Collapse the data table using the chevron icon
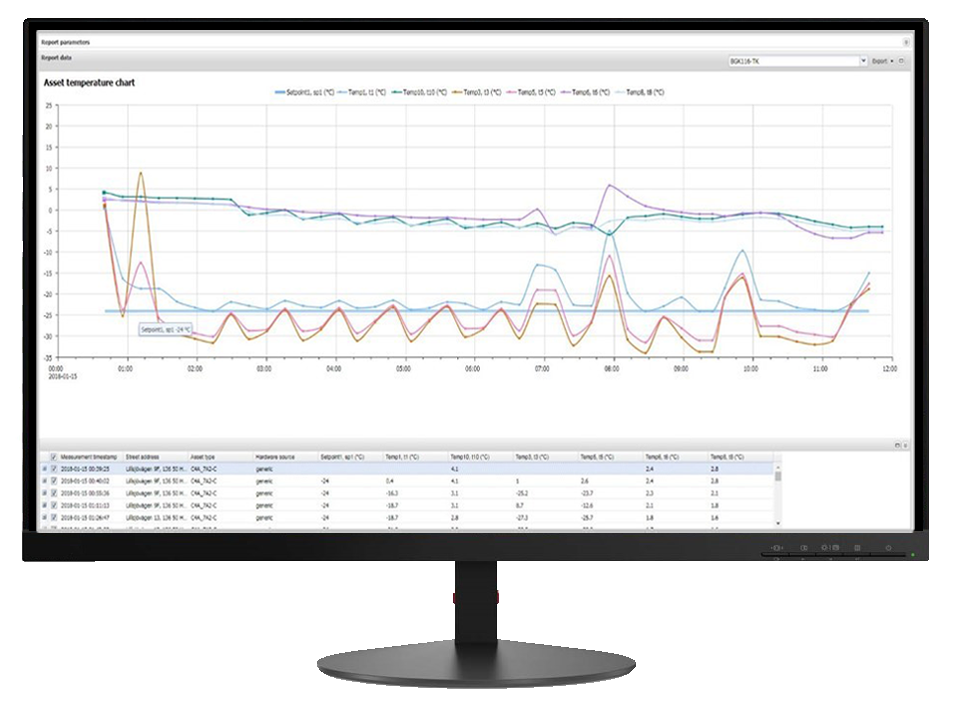 point(905,445)
